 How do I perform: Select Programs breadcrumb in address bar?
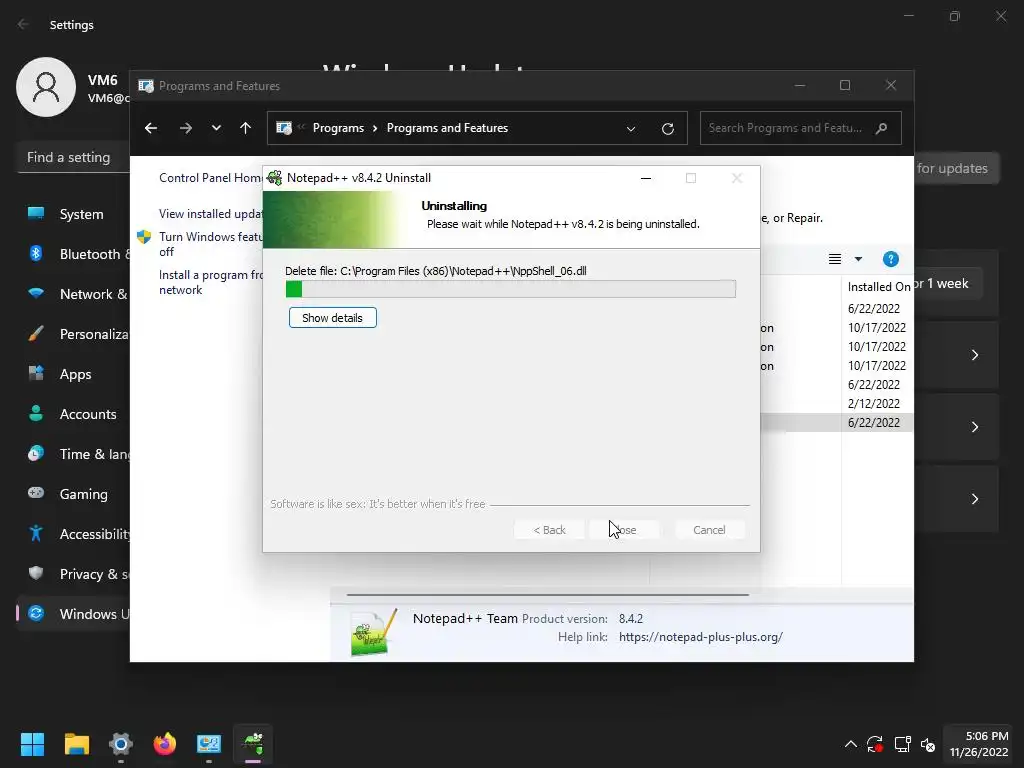click(x=338, y=128)
